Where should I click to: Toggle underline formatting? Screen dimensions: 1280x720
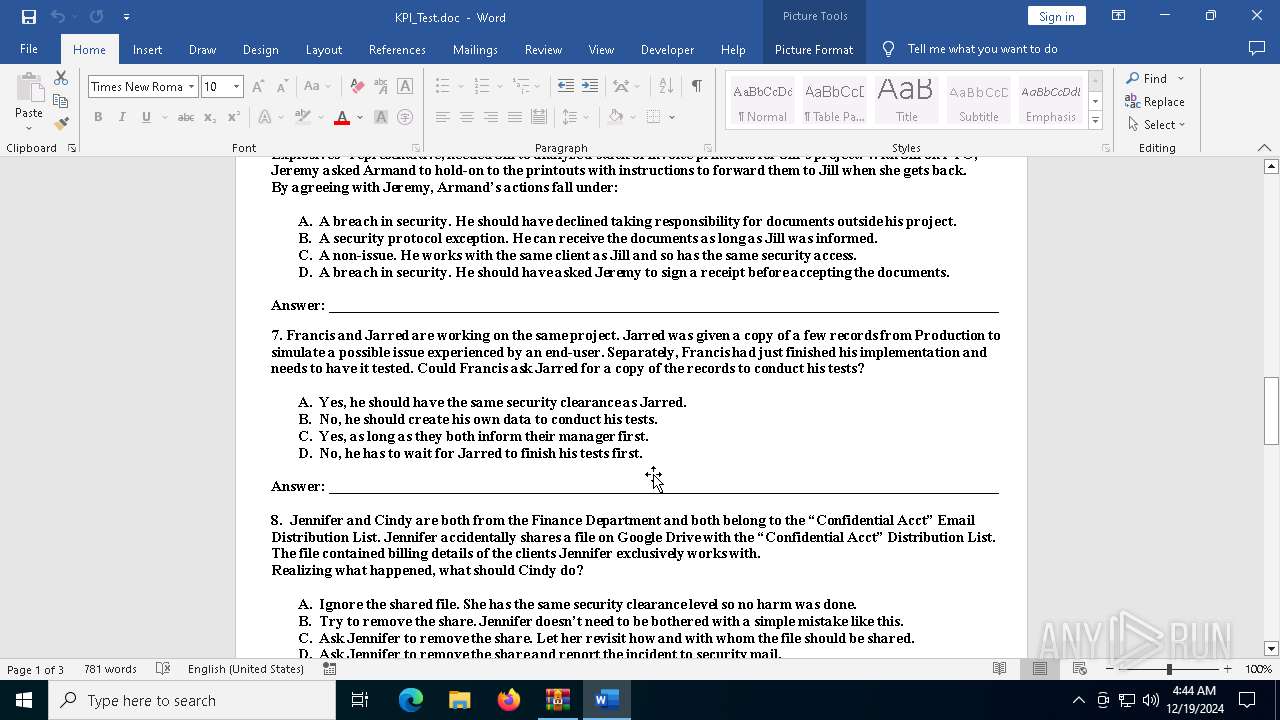point(146,117)
